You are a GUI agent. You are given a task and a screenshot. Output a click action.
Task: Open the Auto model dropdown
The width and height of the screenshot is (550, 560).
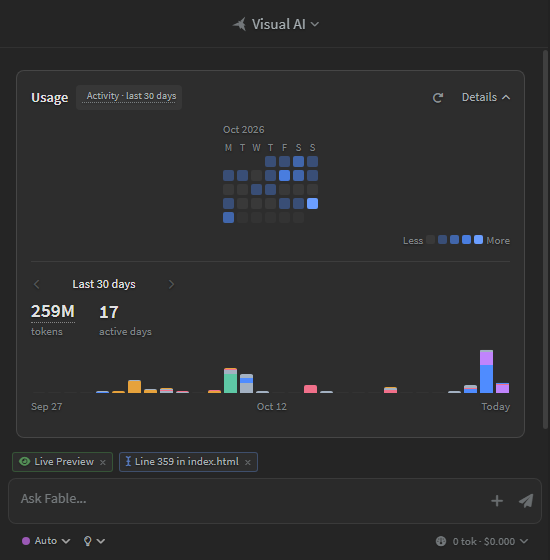(x=46, y=541)
